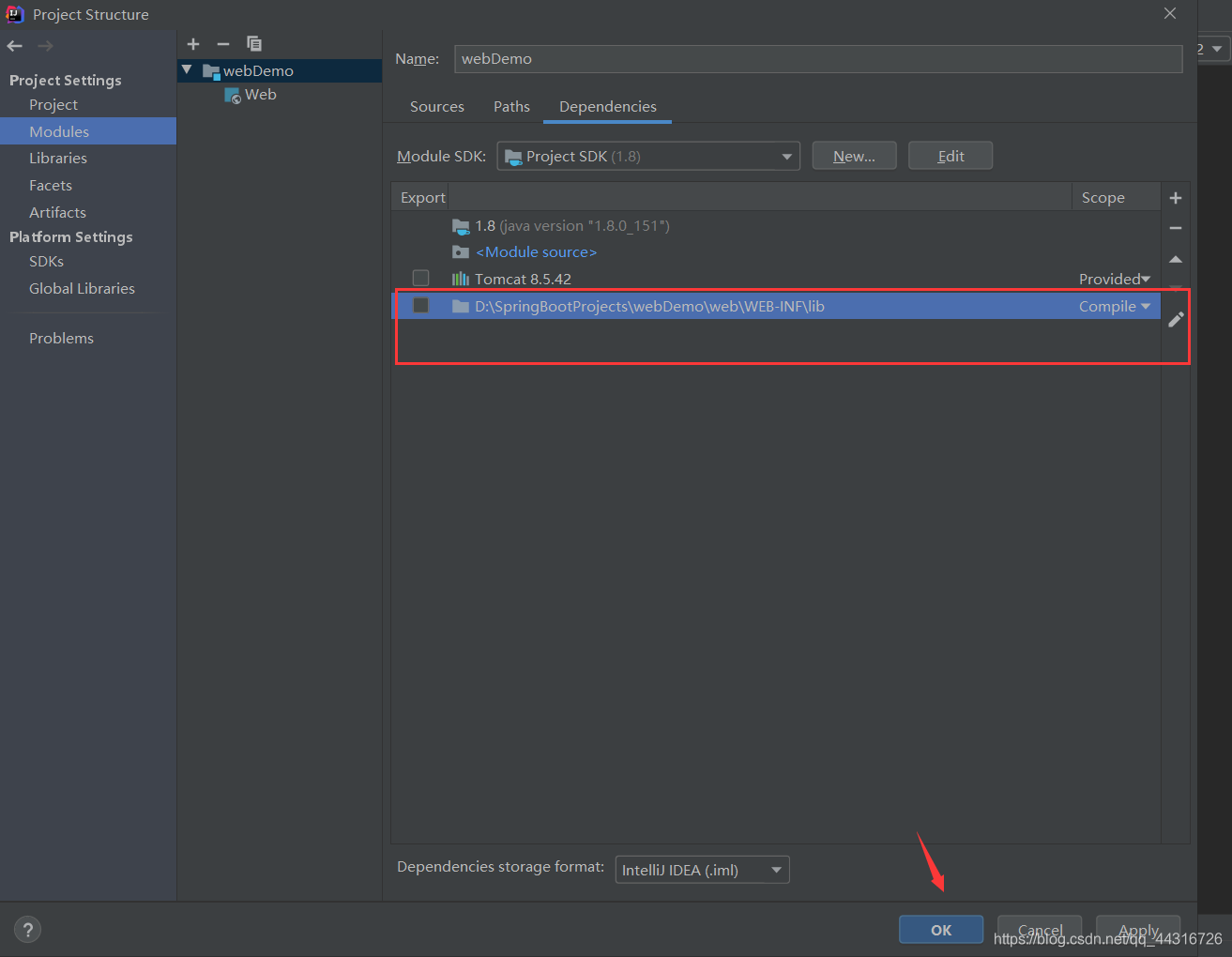This screenshot has width=1232, height=957.
Task: Open Global Libraries settings
Action: point(82,289)
